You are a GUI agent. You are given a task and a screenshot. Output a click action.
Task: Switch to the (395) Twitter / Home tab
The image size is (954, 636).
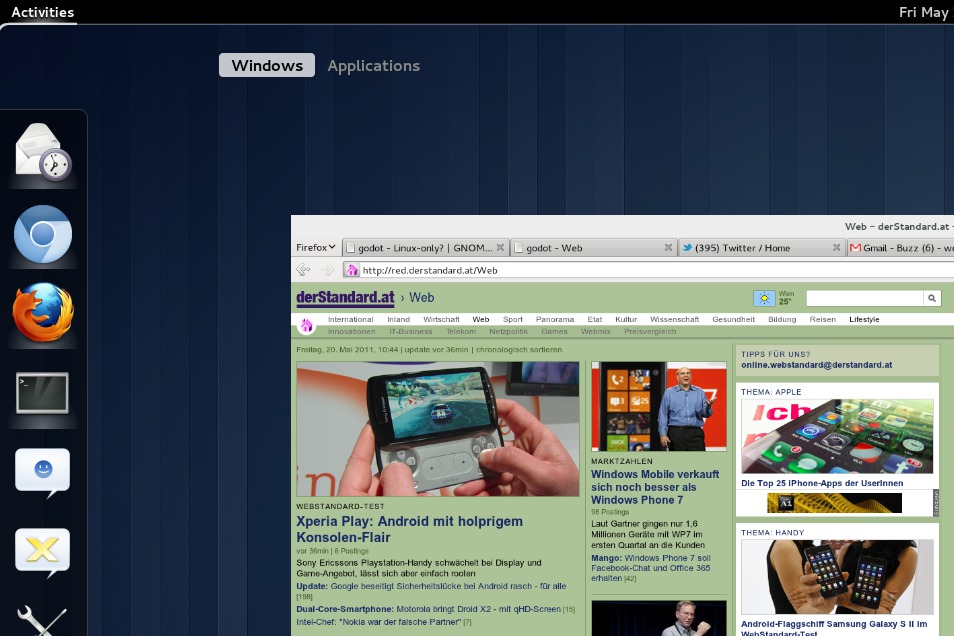pyautogui.click(x=761, y=248)
